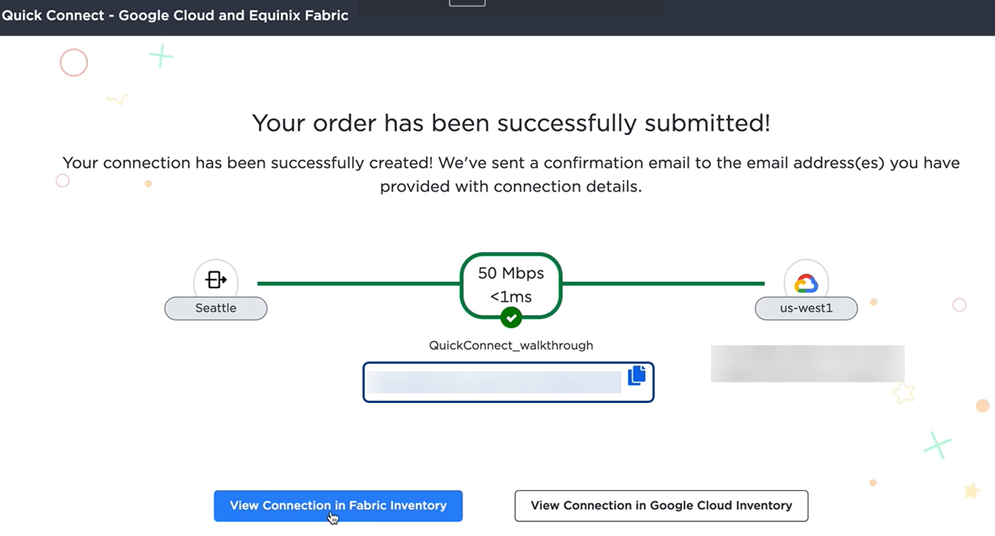Click the QuickConnect_walkthrough connection name

pyautogui.click(x=511, y=345)
